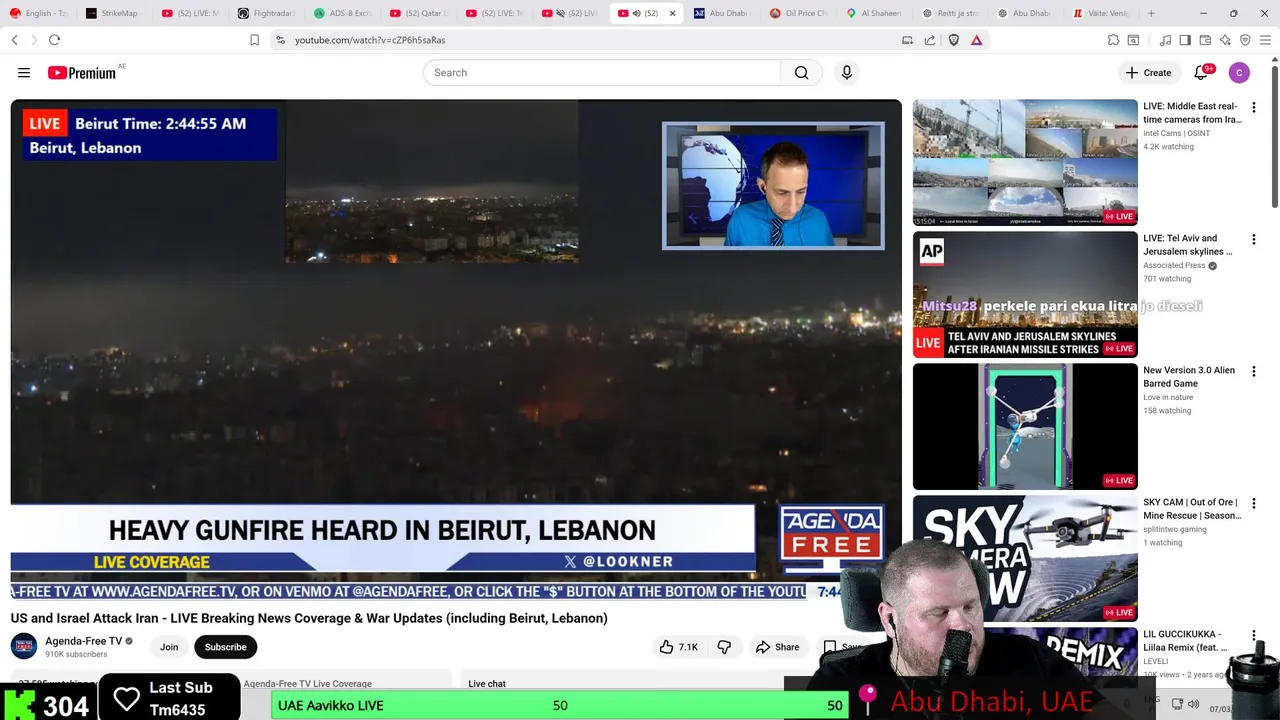
Task: Subscribe to Agenda-Free TV
Action: pos(225,647)
